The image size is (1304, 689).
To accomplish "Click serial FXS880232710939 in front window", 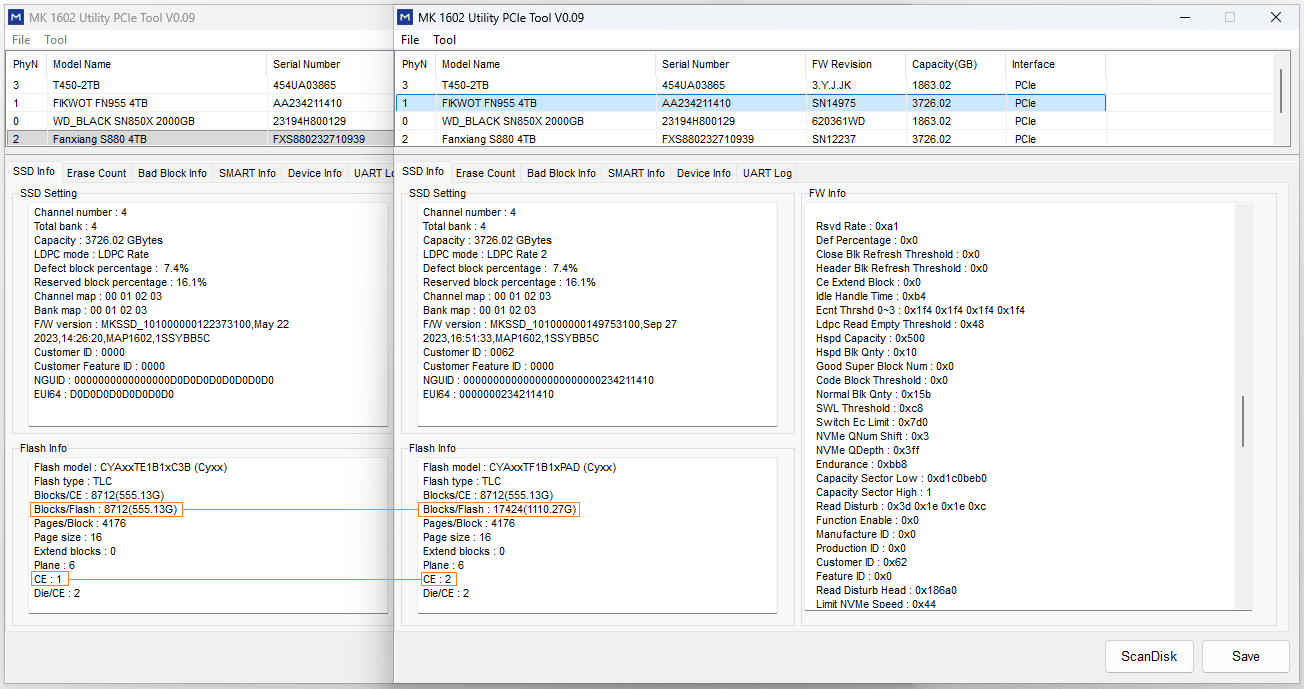I will (708, 139).
